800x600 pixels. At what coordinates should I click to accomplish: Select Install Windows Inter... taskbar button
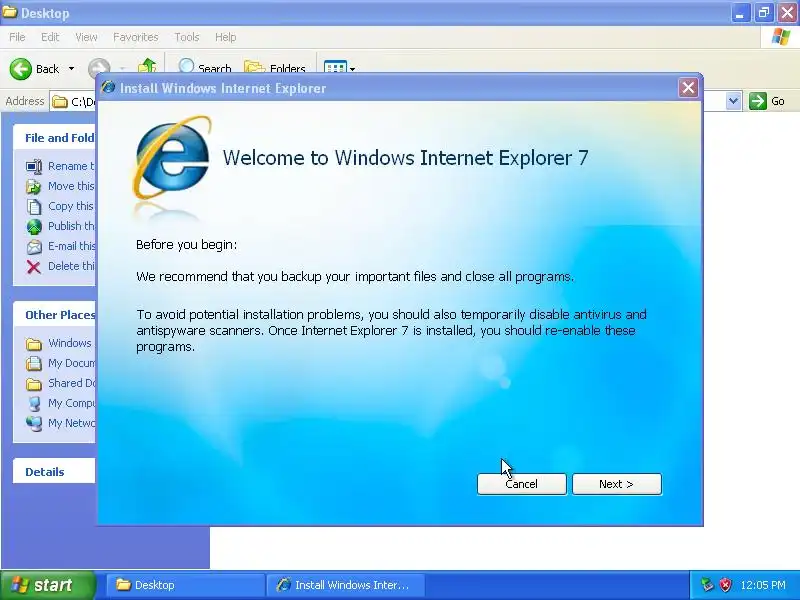tap(345, 585)
